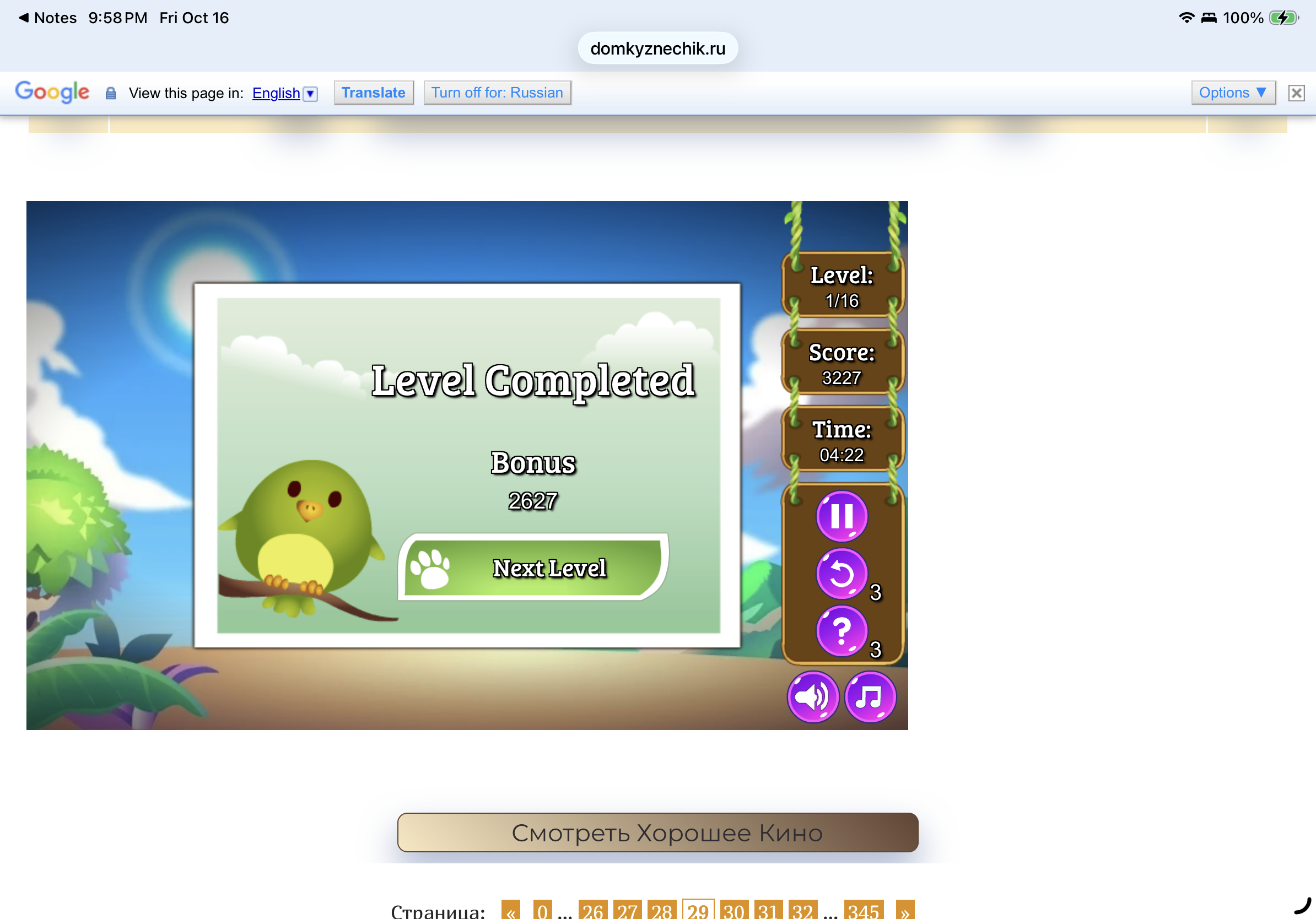Screen dimensions: 1316x919
Task: Tap the Google logo in translate bar
Action: [52, 91]
